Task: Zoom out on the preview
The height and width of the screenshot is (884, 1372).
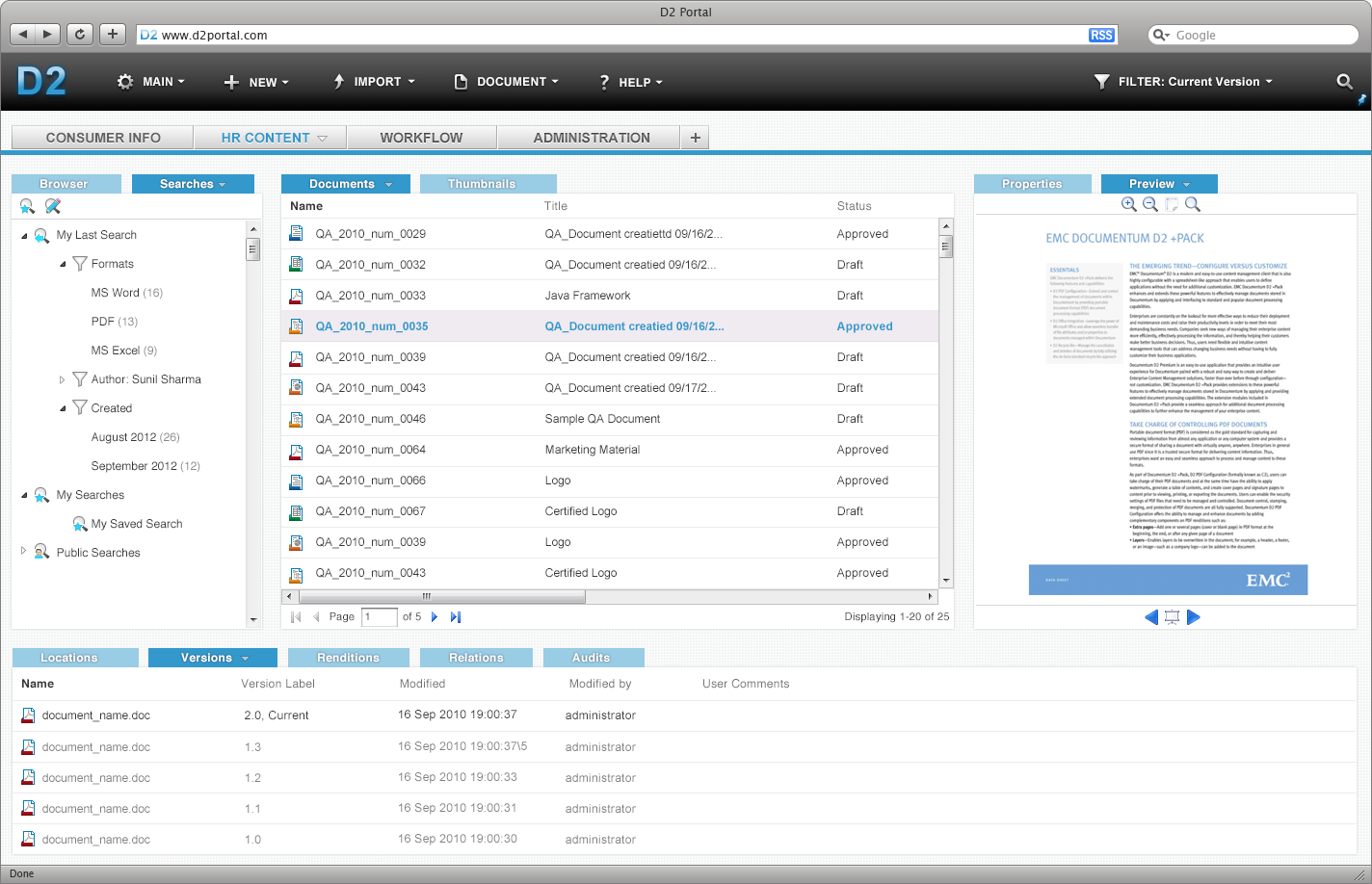Action: point(1150,204)
